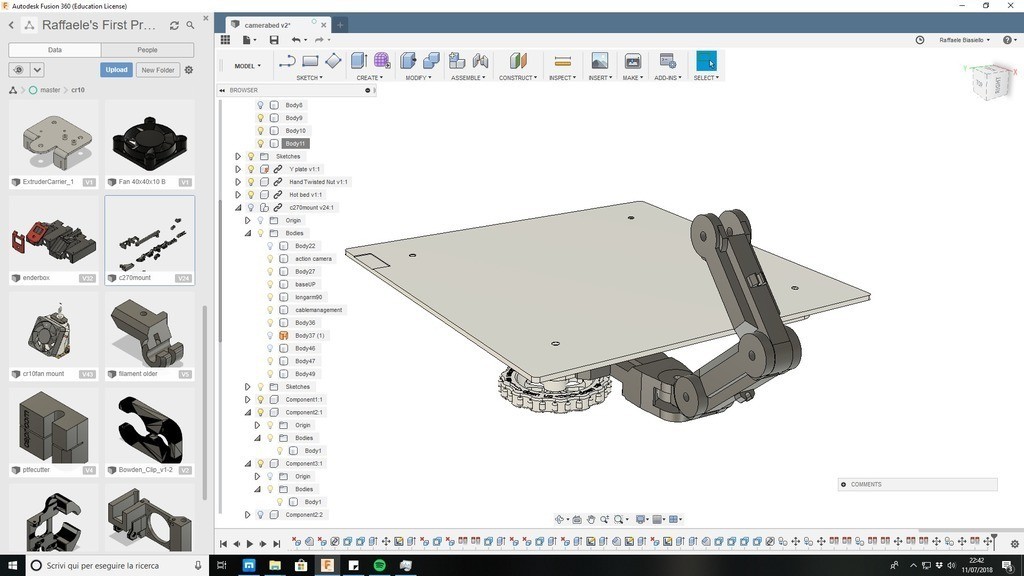Click the Spotify icon in the taskbar
Image resolution: width=1024 pixels, height=576 pixels.
tap(379, 565)
